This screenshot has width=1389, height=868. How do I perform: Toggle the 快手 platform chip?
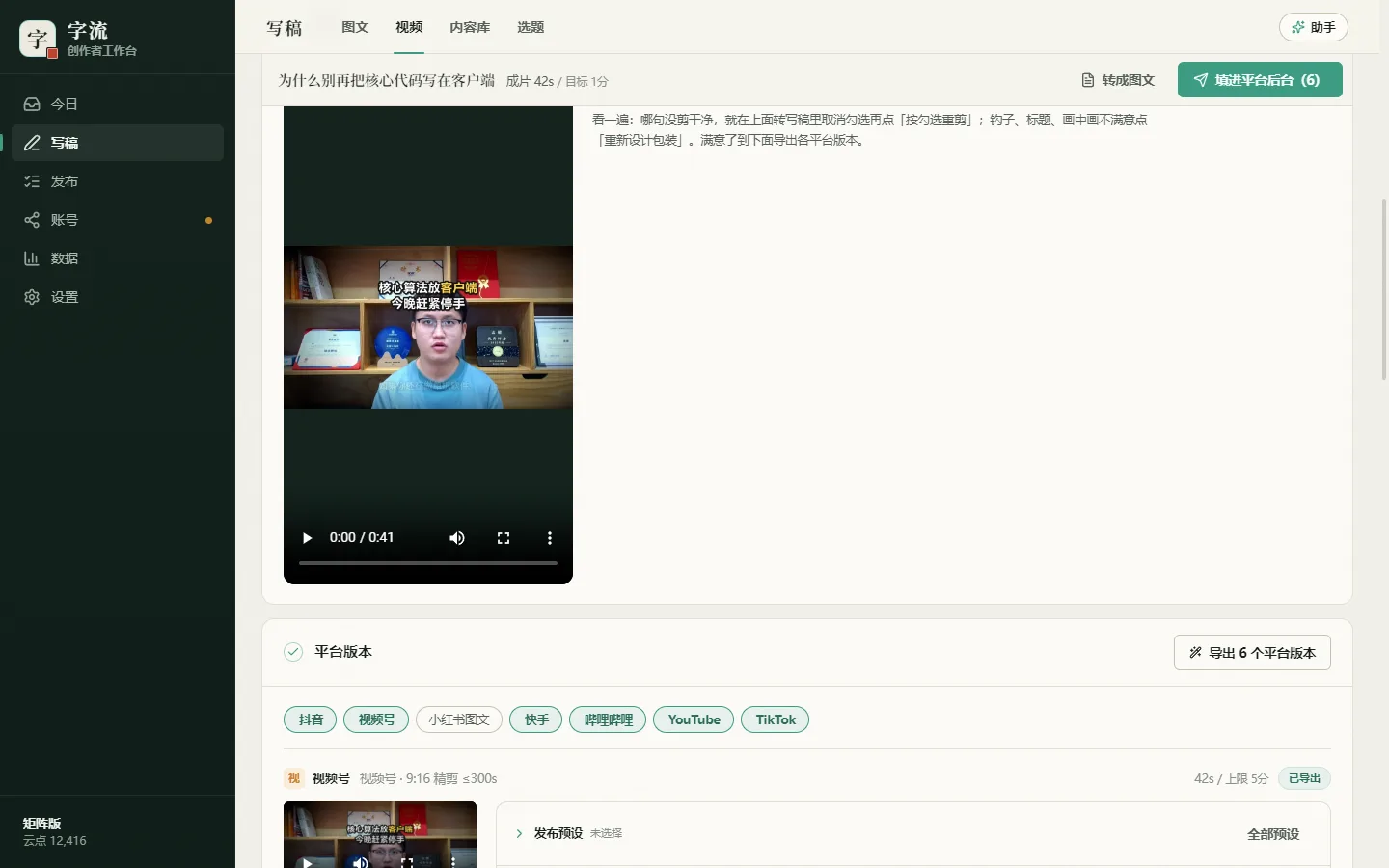[x=536, y=719]
